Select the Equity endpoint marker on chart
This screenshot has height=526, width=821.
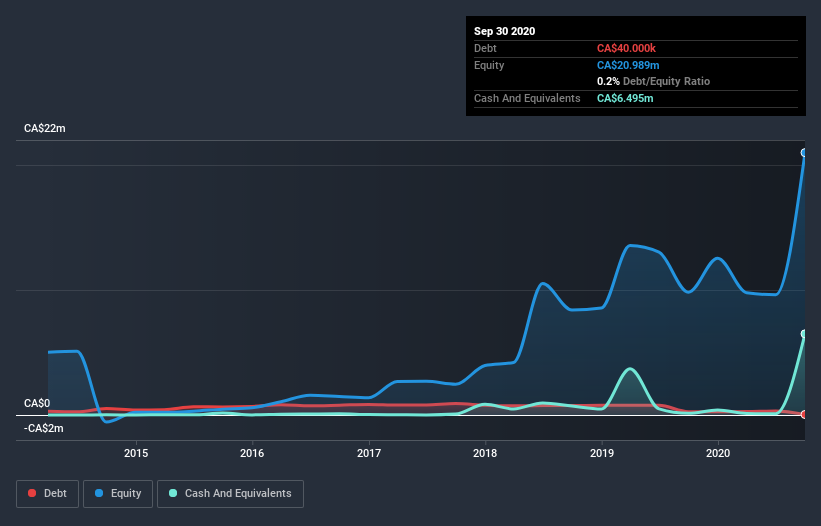[804, 153]
